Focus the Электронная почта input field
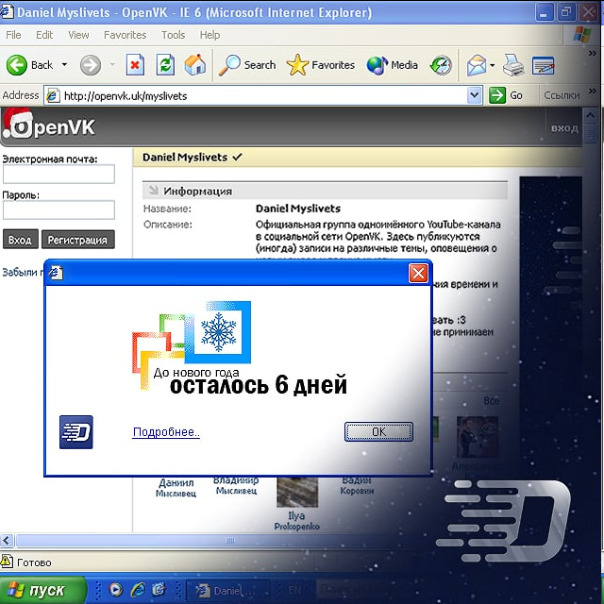Viewport: 604px width, 604px height. pos(59,174)
